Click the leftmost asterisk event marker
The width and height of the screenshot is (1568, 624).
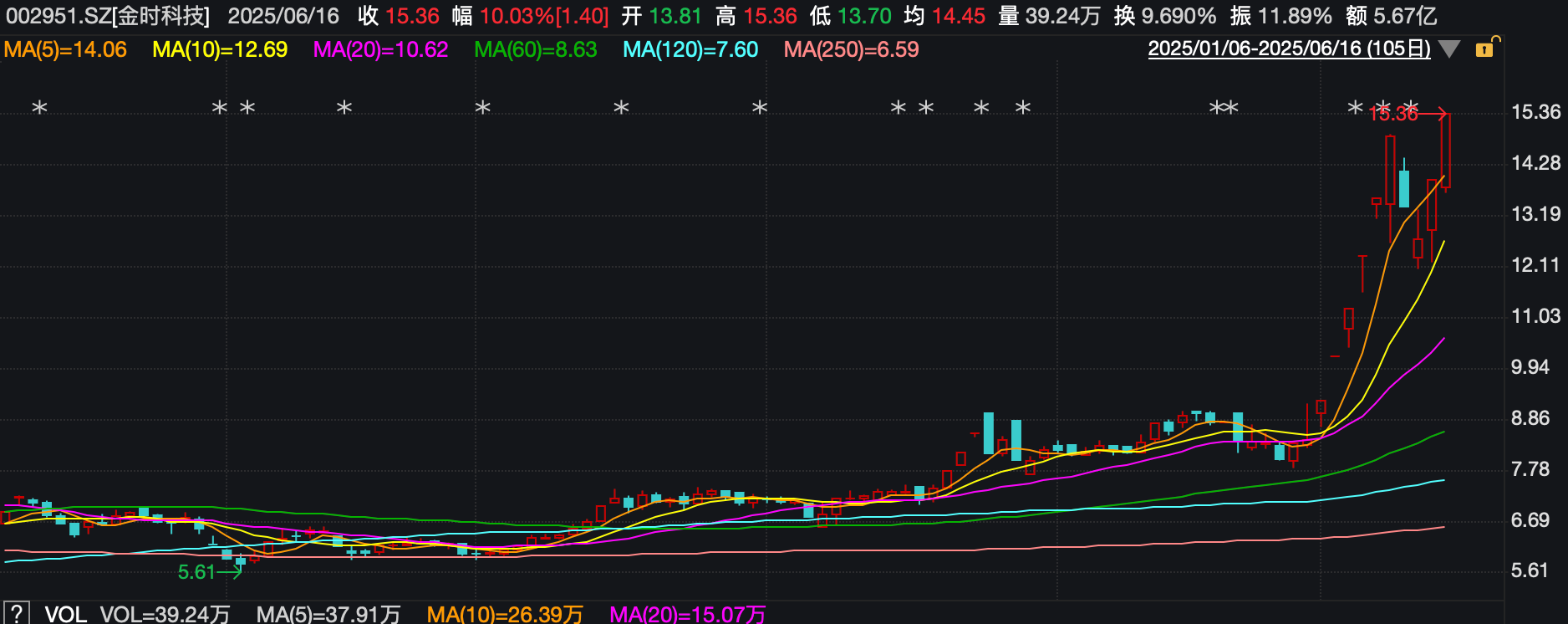(x=39, y=108)
